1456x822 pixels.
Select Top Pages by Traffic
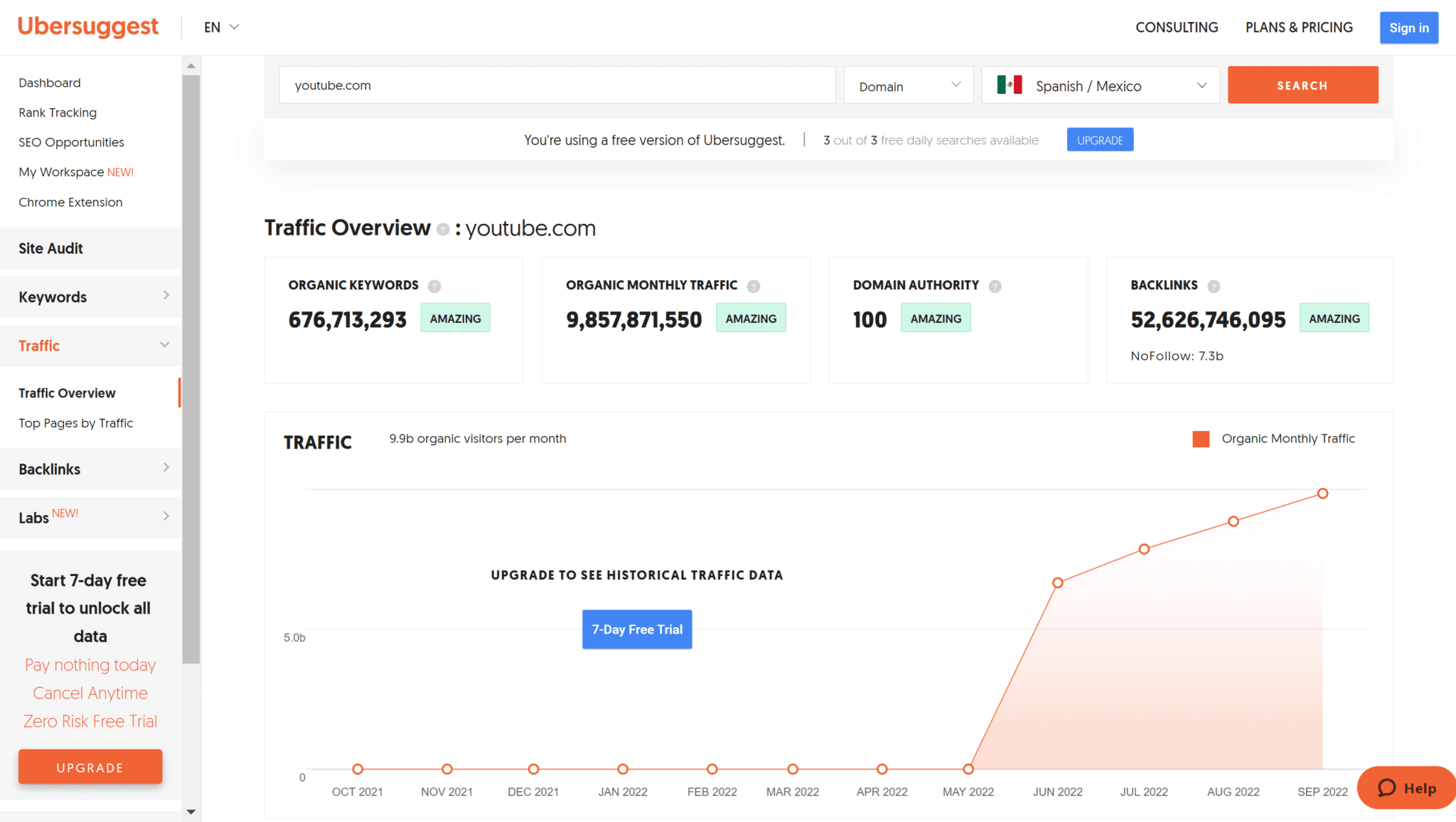[76, 423]
